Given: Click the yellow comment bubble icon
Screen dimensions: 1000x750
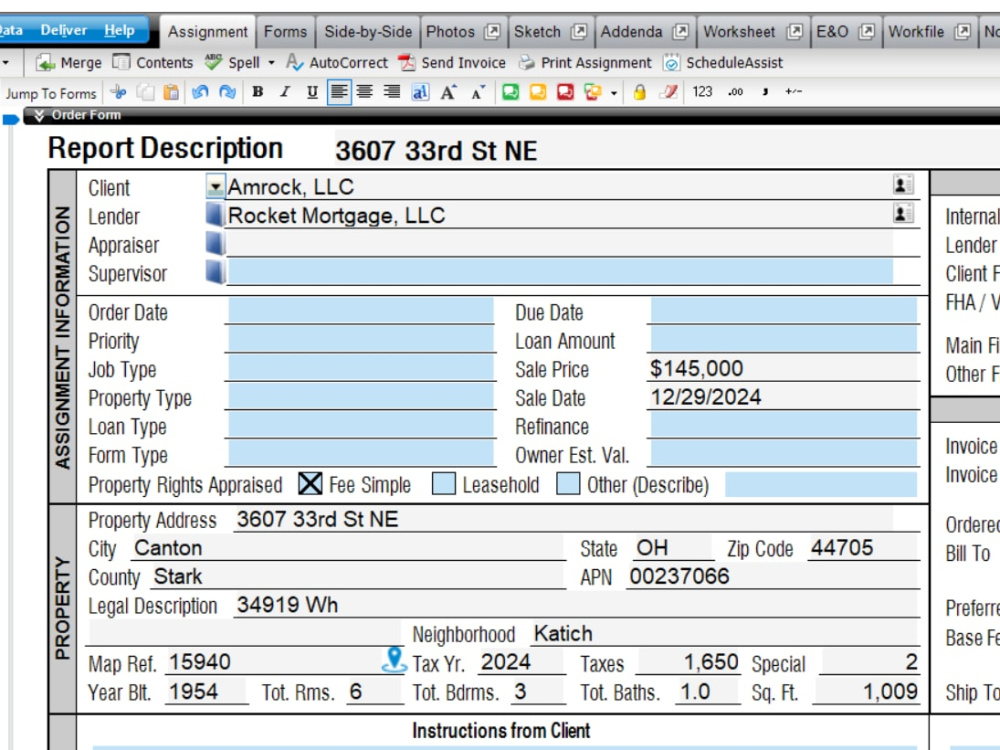Looking at the screenshot, I should (x=538, y=92).
